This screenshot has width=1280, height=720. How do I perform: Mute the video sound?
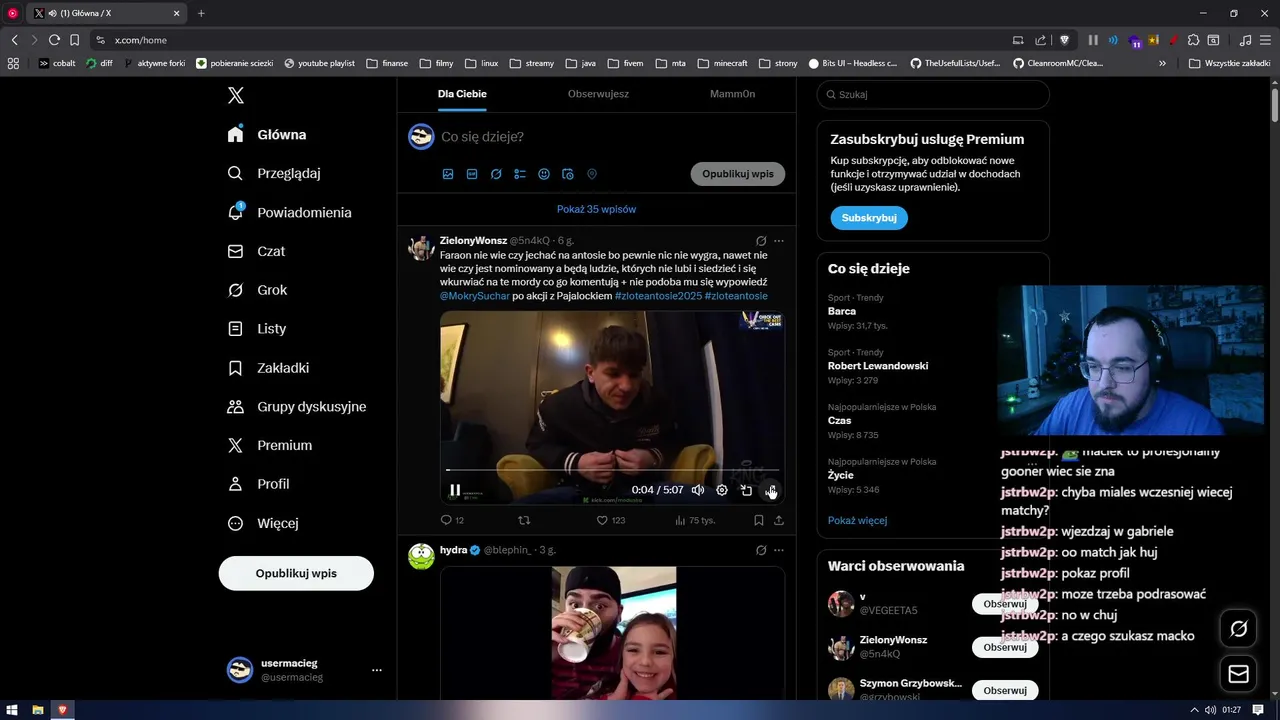click(x=698, y=490)
